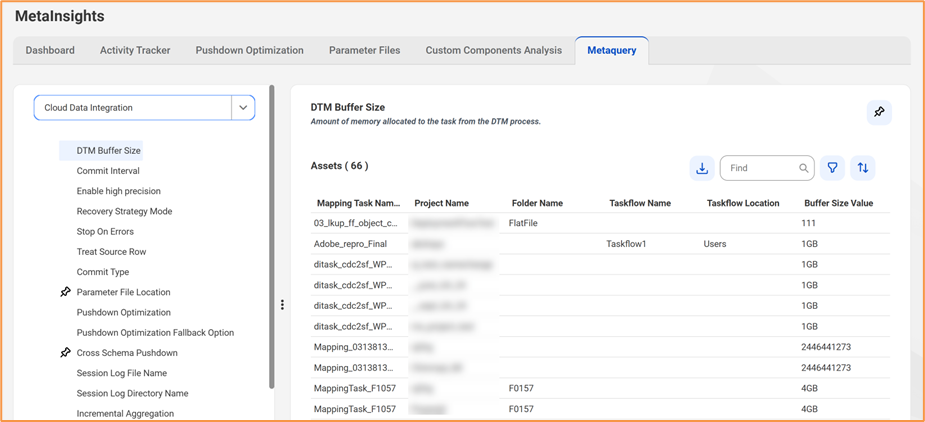Open Incremental Aggregation query
Viewport: 925px width, 422px height.
(125, 414)
